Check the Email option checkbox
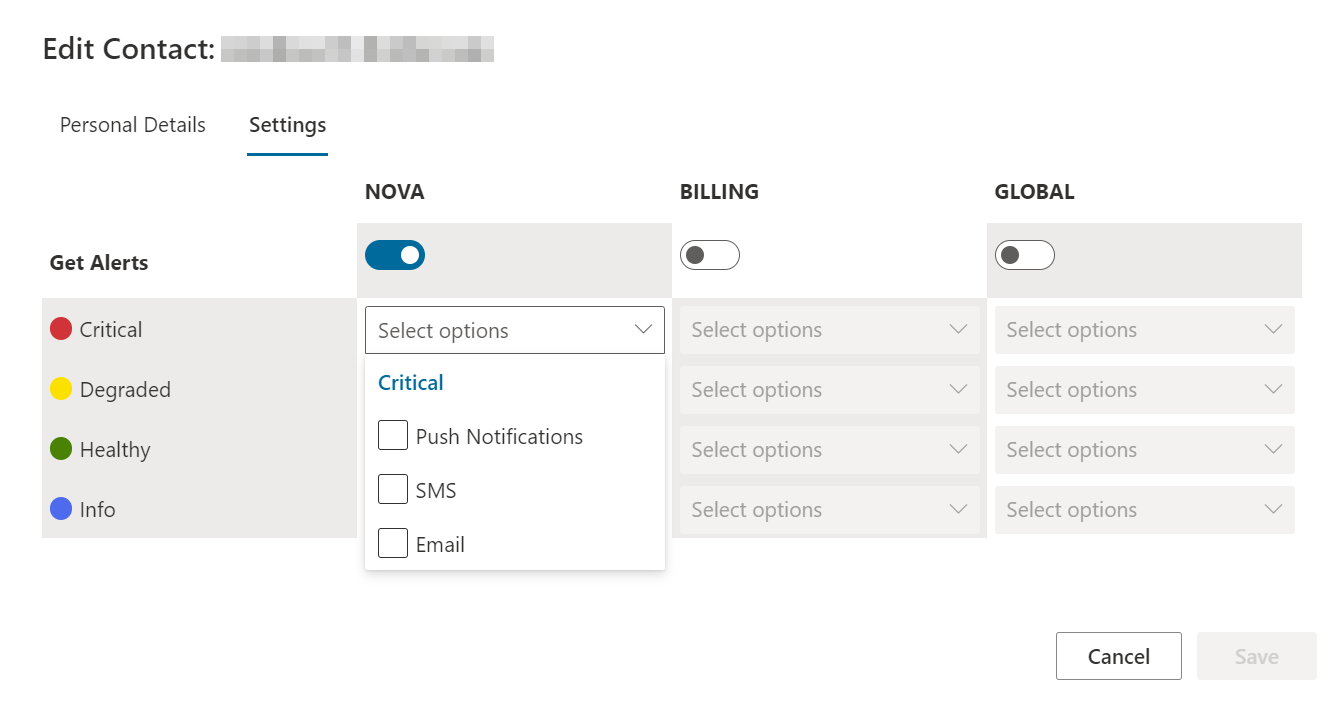Image resolution: width=1343 pixels, height=707 pixels. point(393,544)
